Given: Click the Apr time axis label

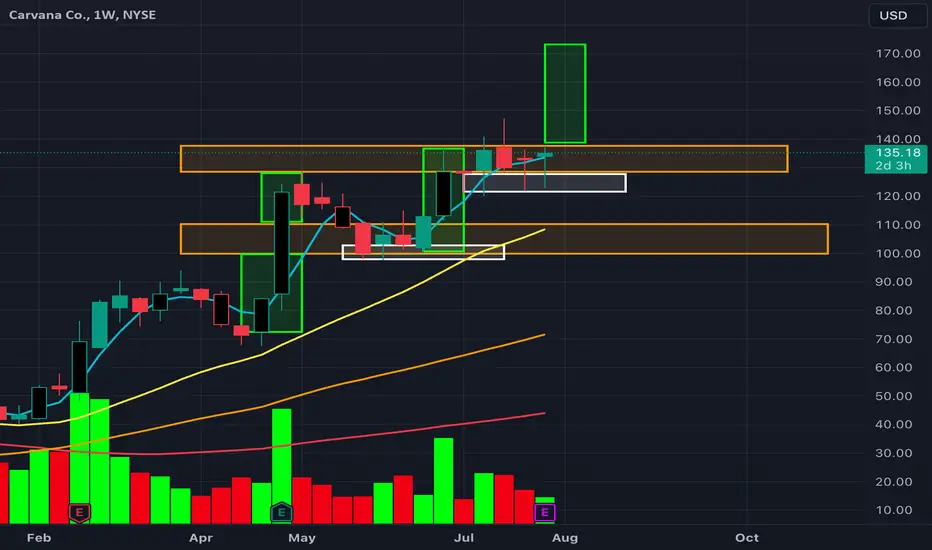Looking at the screenshot, I should point(200,538).
